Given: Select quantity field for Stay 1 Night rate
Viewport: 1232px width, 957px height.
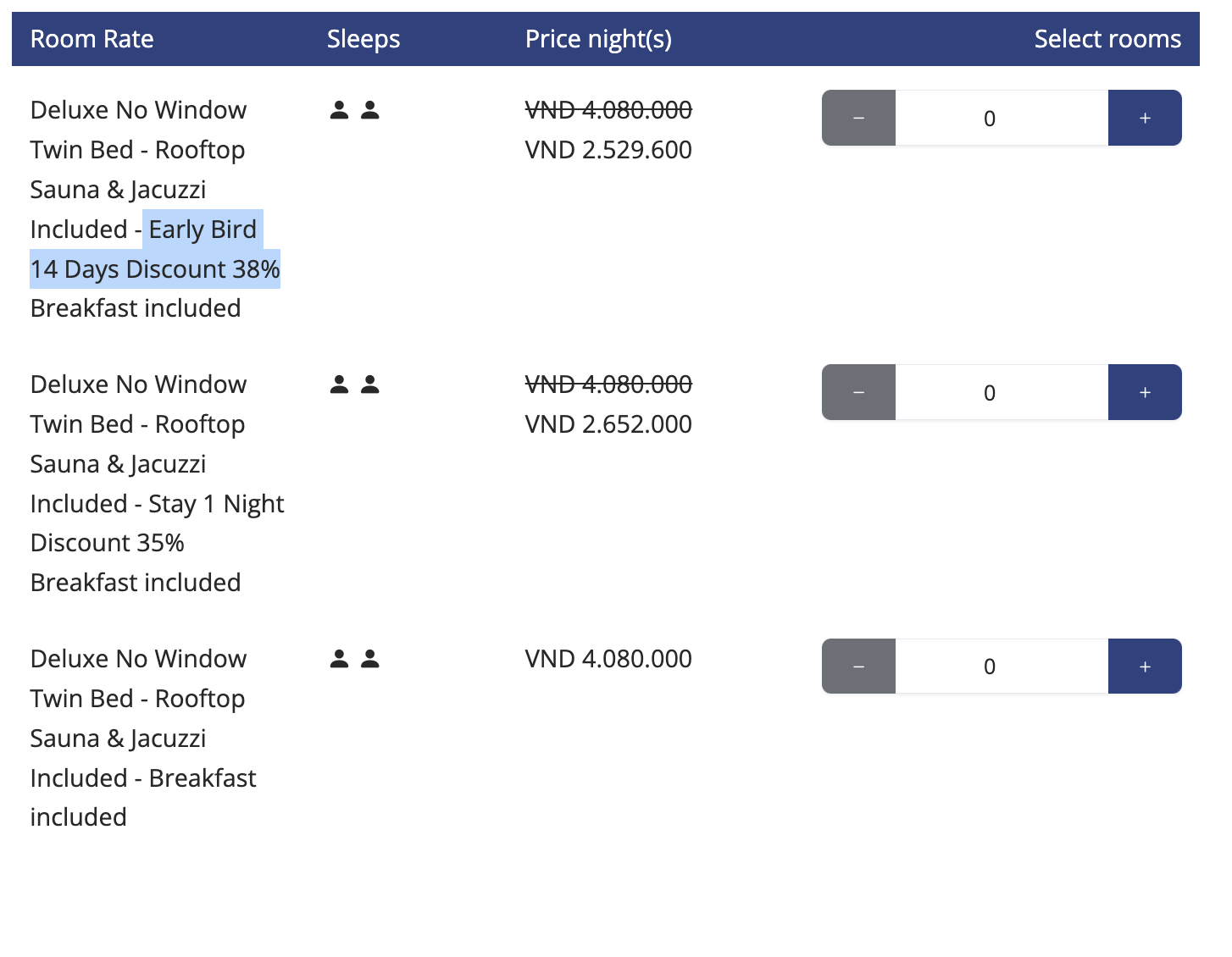Looking at the screenshot, I should (1002, 392).
